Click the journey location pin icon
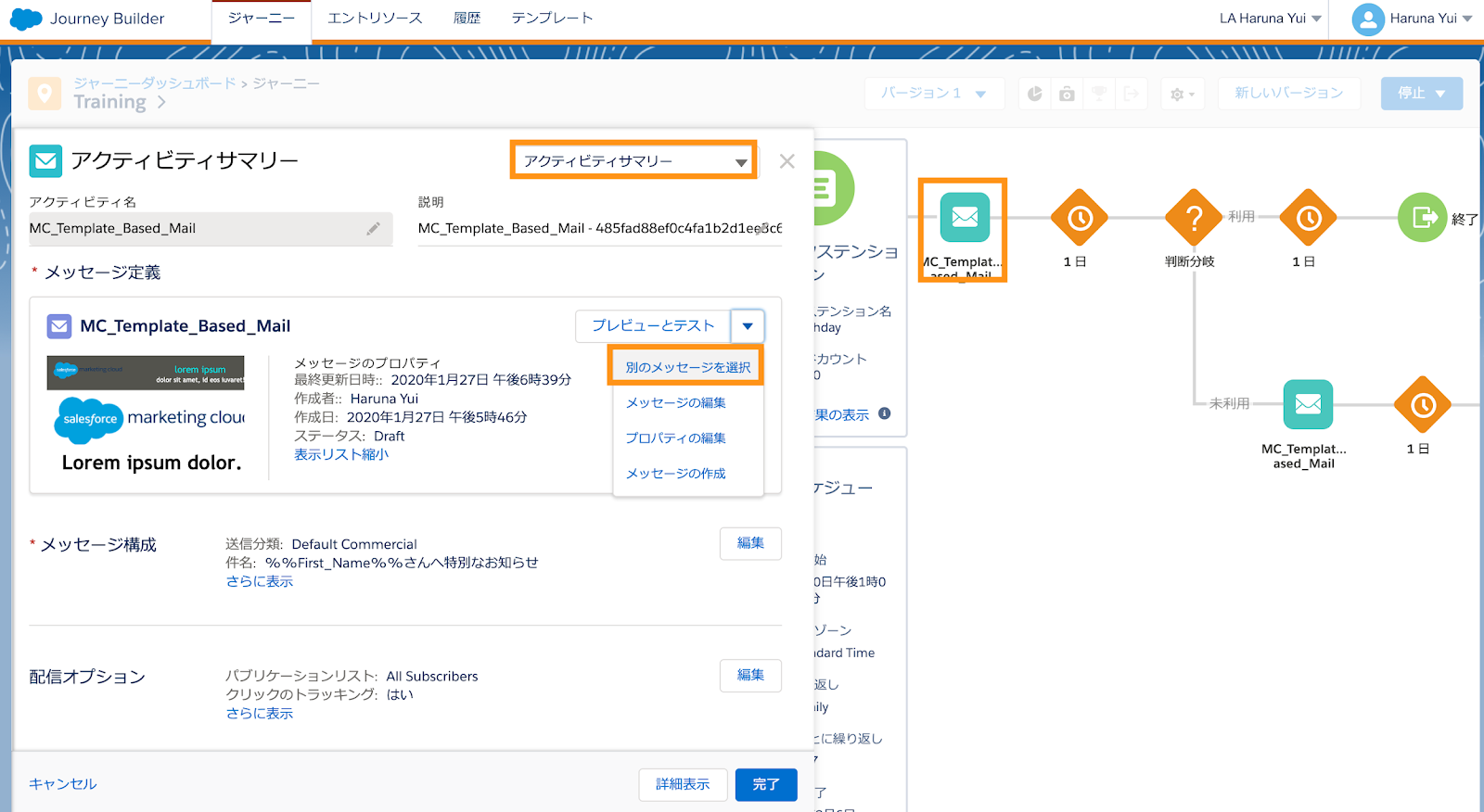Viewport: 1484px width, 812px height. click(45, 93)
